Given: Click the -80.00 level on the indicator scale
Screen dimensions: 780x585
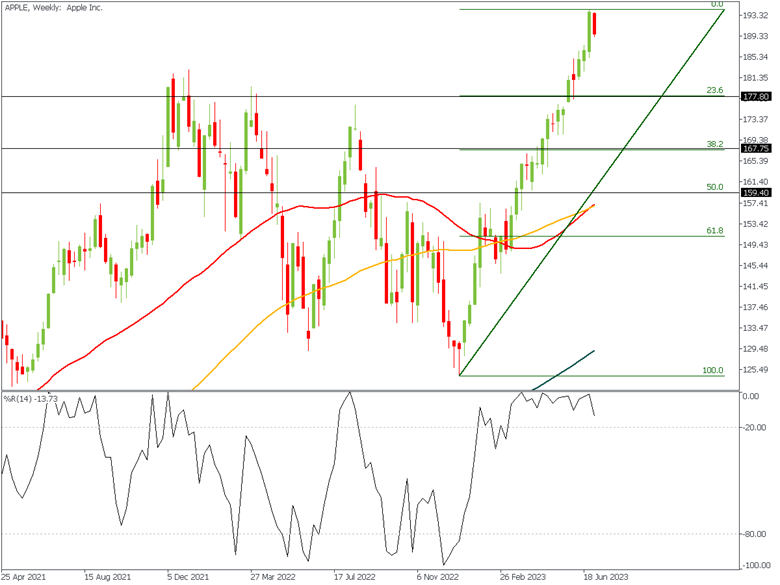Looking at the screenshot, I should click(x=754, y=534).
